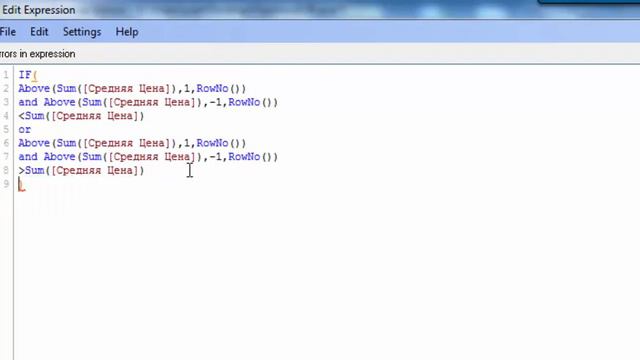Click the 'and' keyword on line 3
Screen dimensions: 640x360
tap(28, 102)
